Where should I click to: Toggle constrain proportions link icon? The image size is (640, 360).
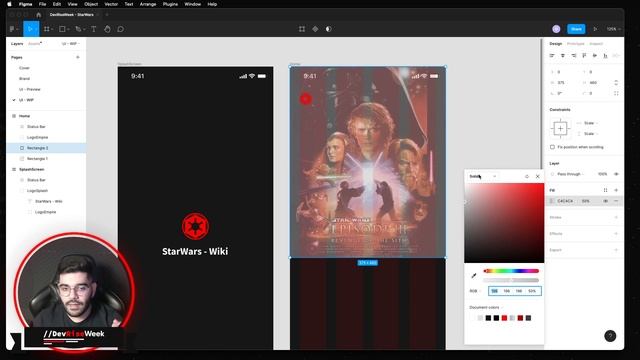coord(616,82)
